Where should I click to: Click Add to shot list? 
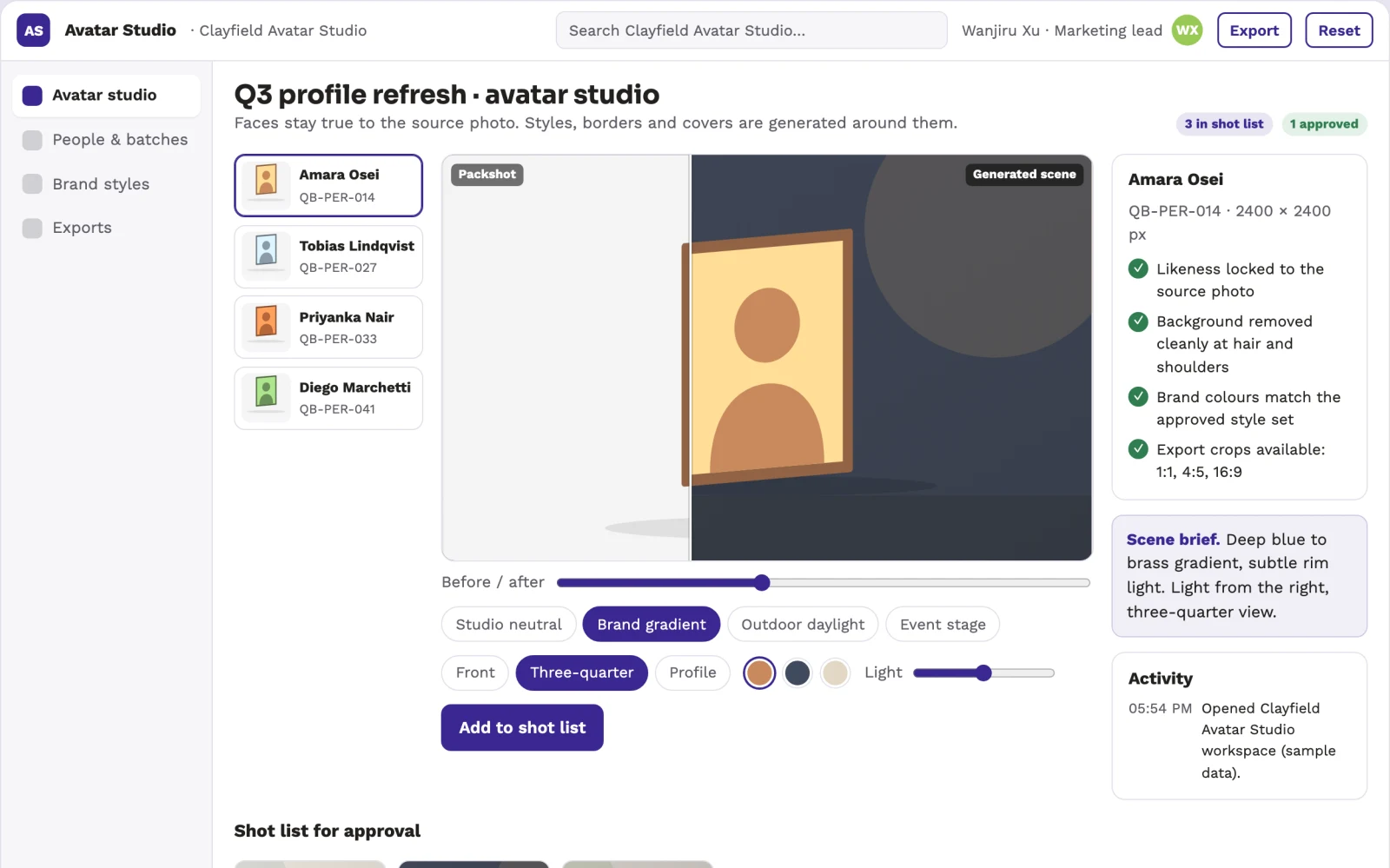pos(522,727)
